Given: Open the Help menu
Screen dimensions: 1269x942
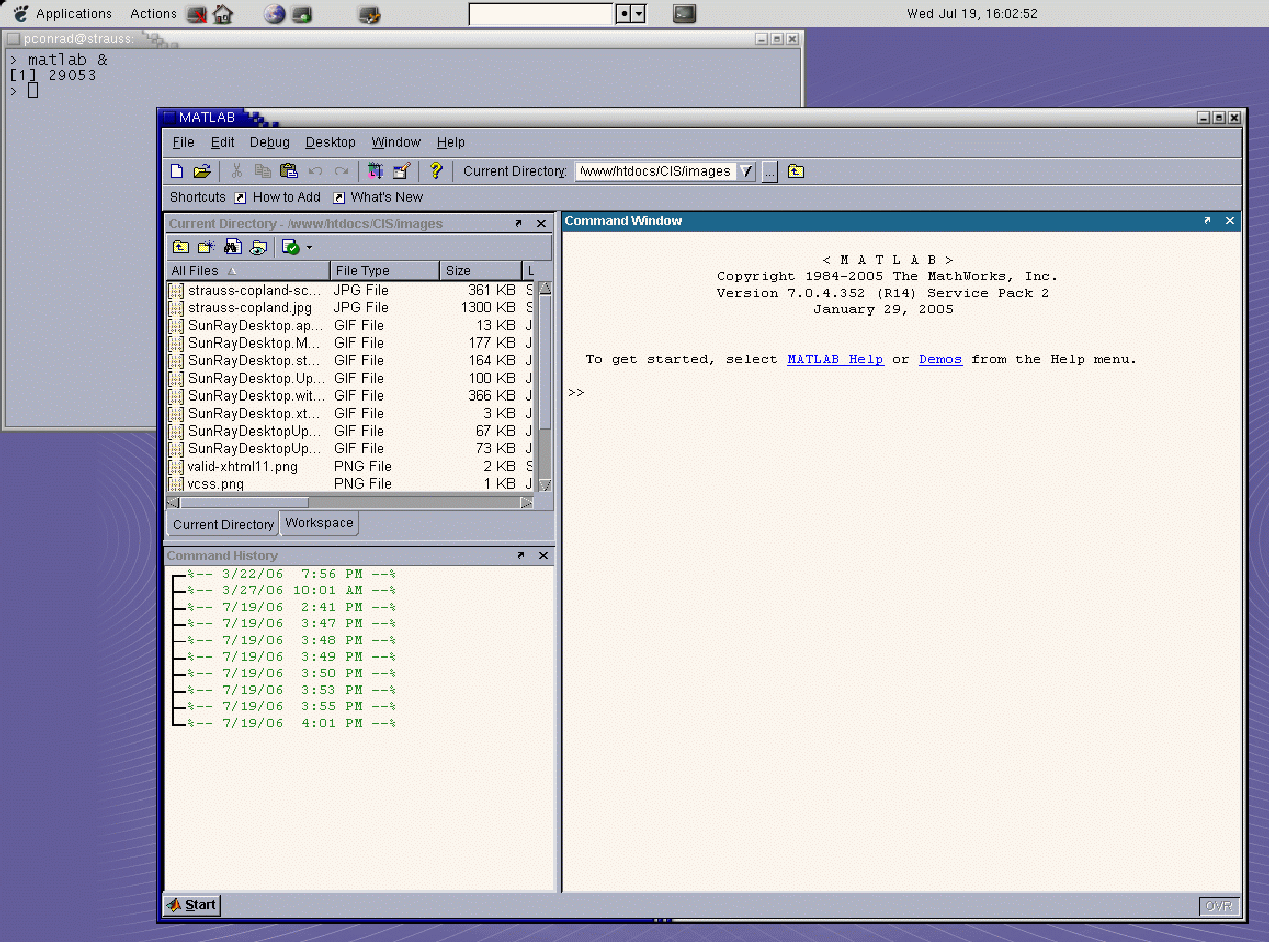Looking at the screenshot, I should 451,142.
